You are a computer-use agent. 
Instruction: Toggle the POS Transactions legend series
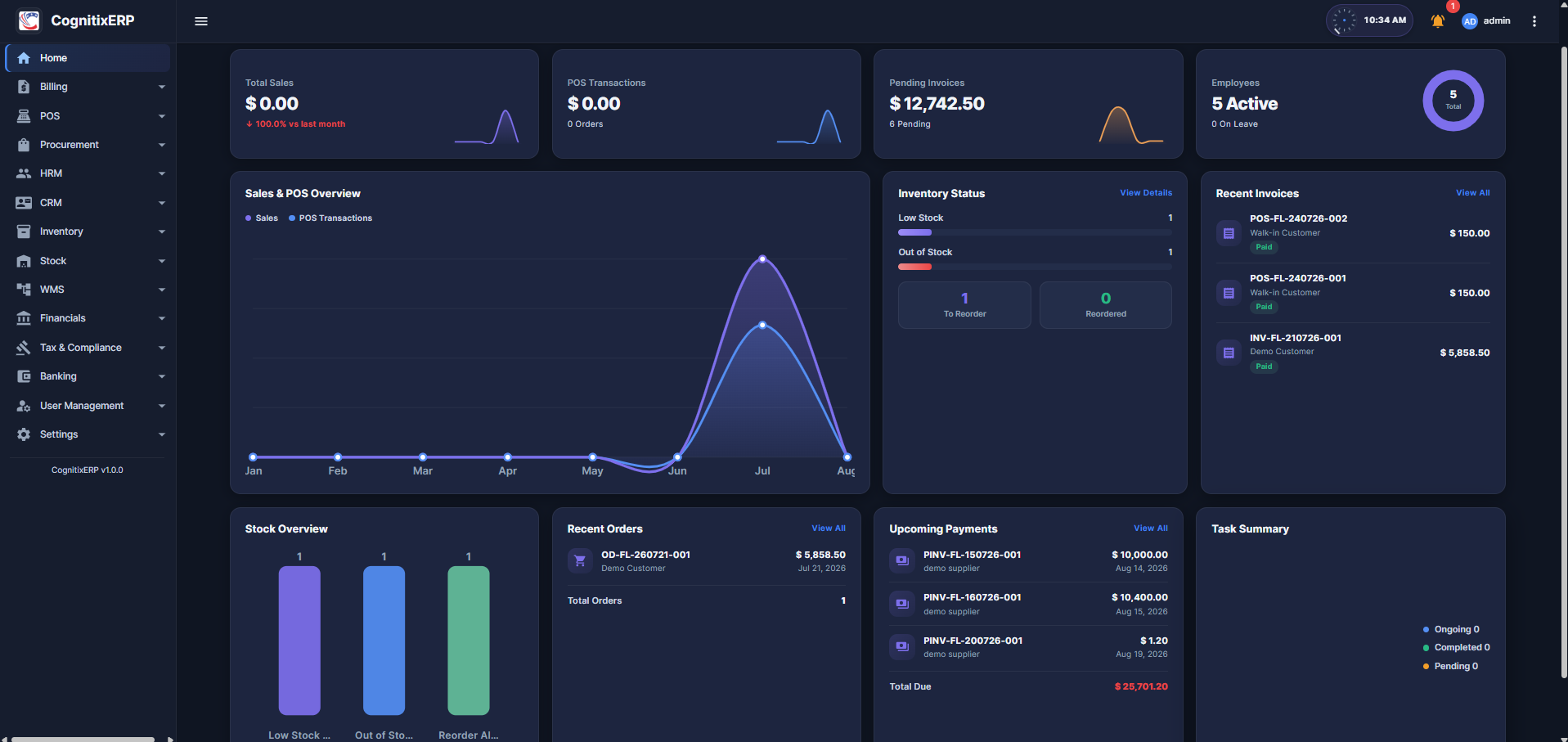(x=330, y=218)
